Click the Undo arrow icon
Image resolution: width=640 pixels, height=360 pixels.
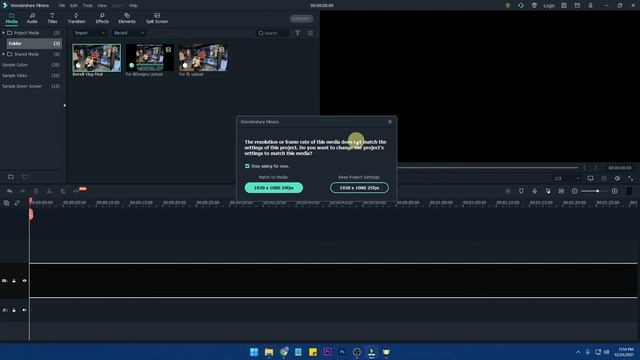[x=9, y=191]
